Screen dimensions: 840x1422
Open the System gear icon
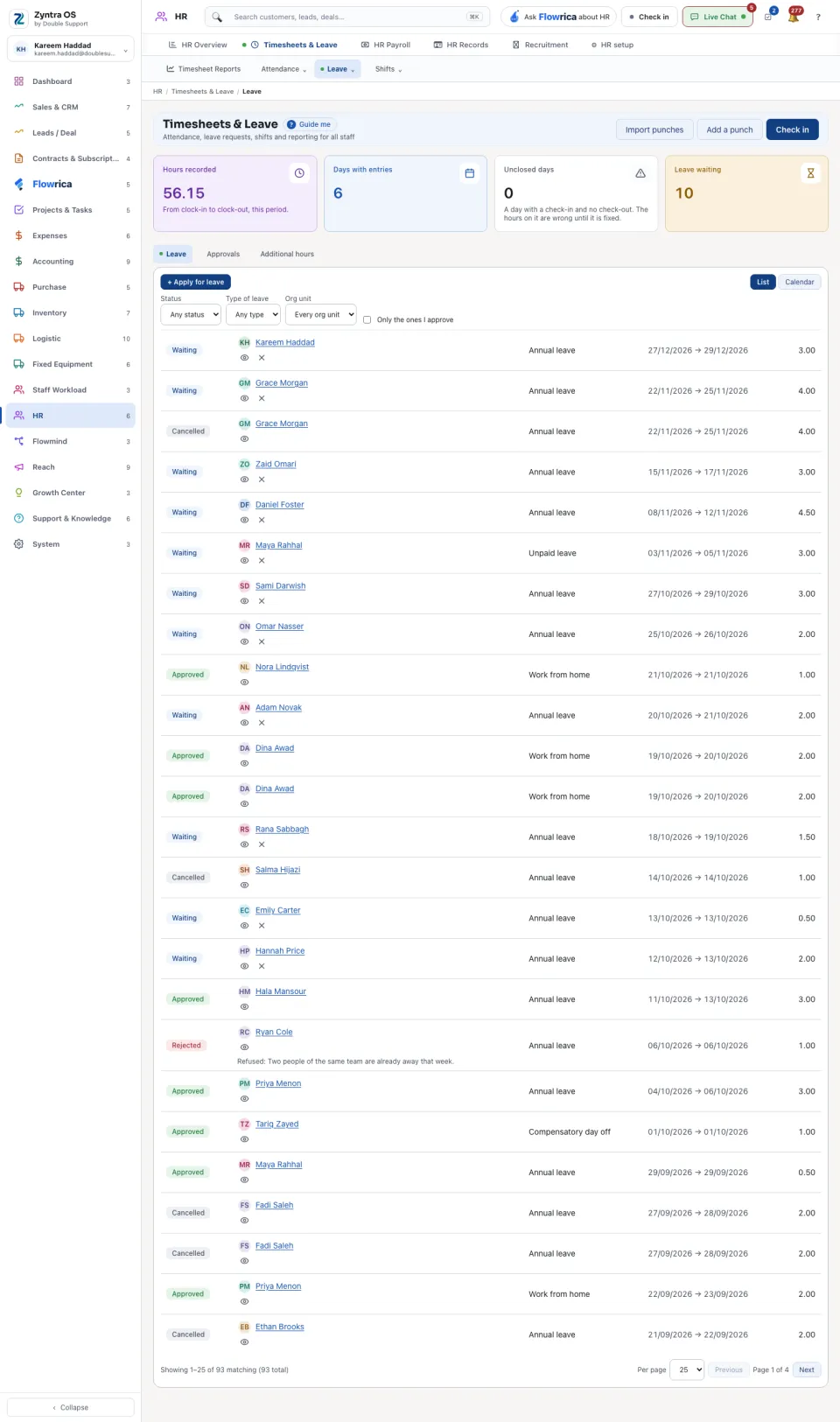click(x=18, y=544)
